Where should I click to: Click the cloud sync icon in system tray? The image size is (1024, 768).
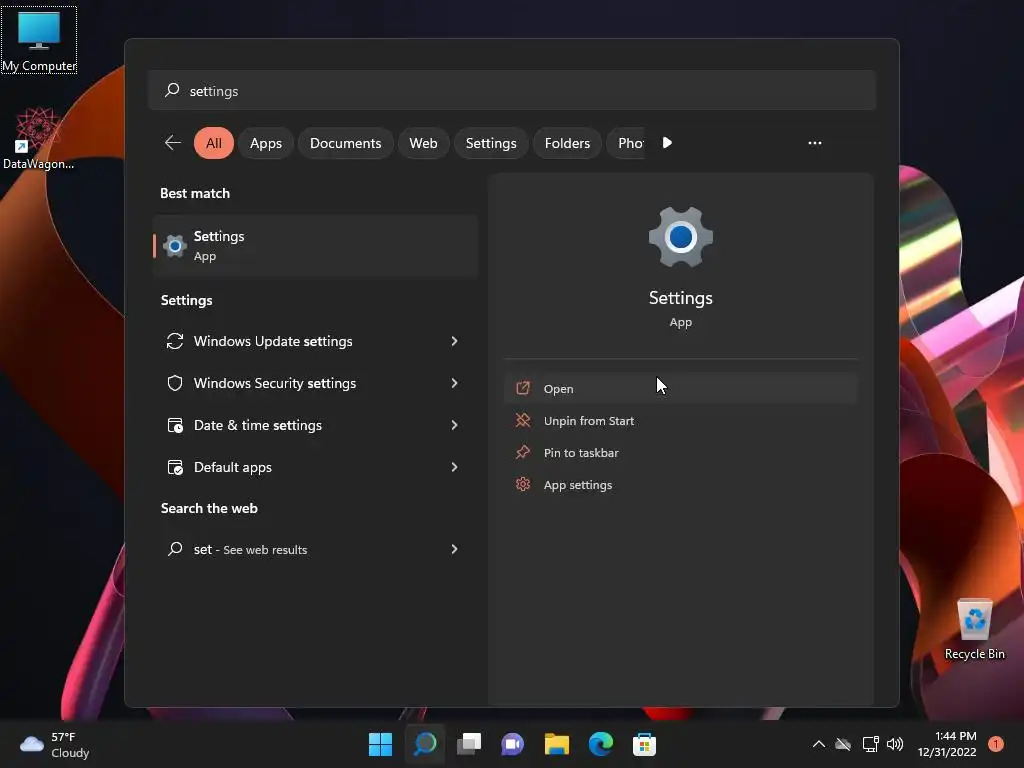(x=843, y=744)
